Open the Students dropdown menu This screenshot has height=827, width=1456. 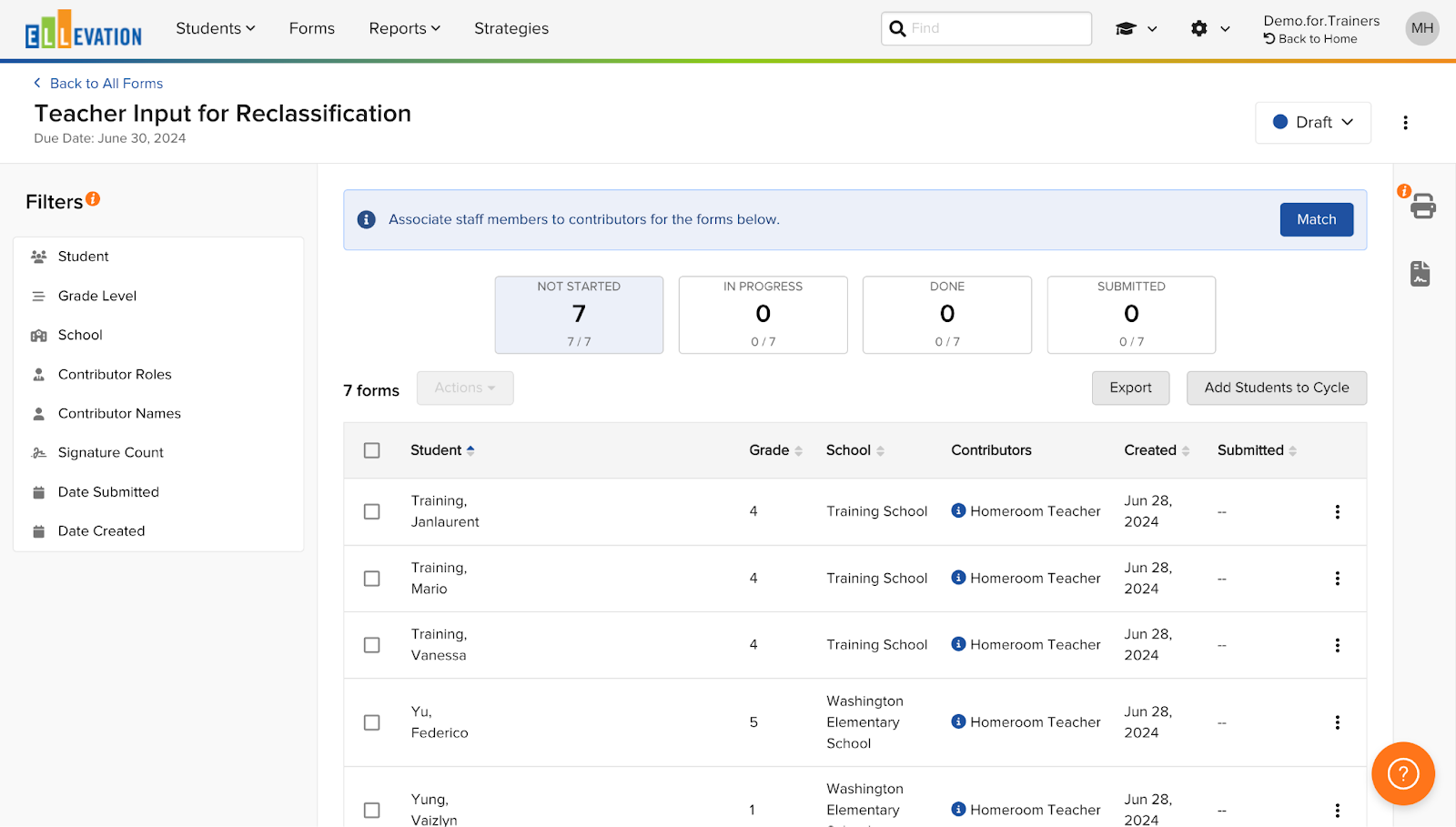[x=216, y=28]
